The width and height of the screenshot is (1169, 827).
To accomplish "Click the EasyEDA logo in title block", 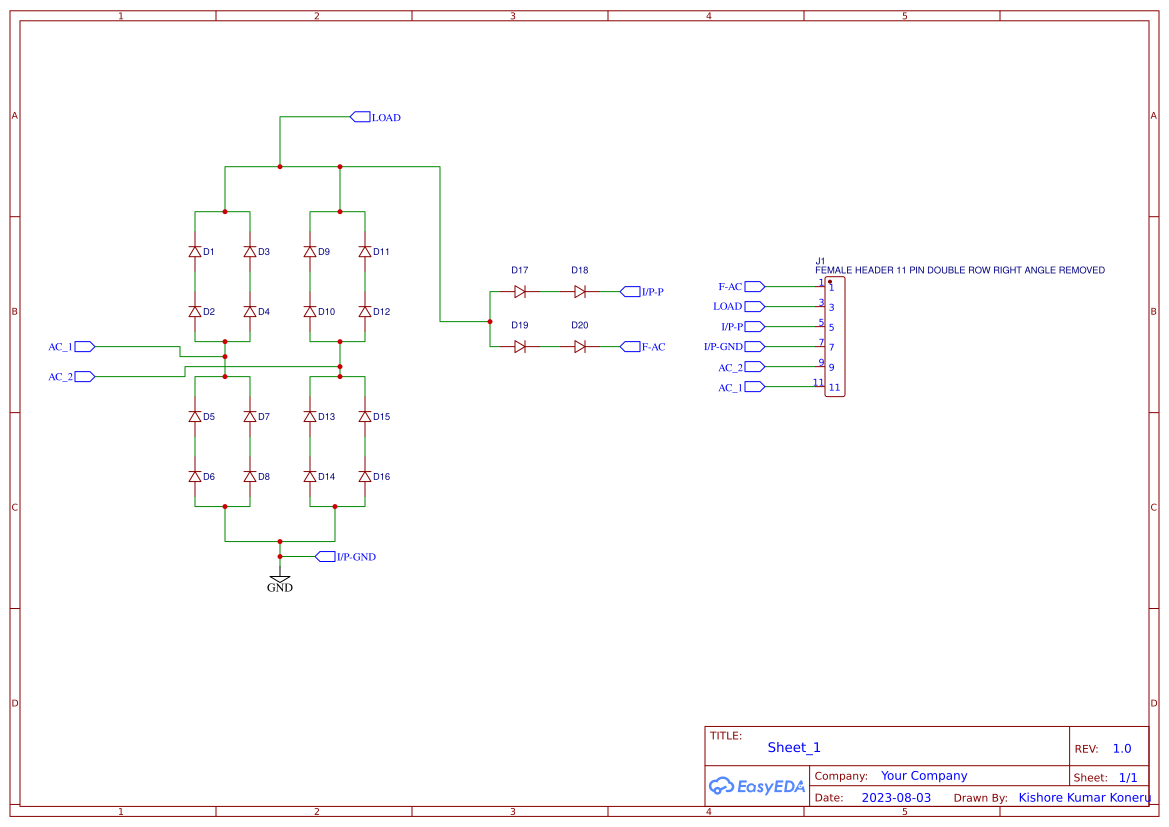I will (x=757, y=786).
